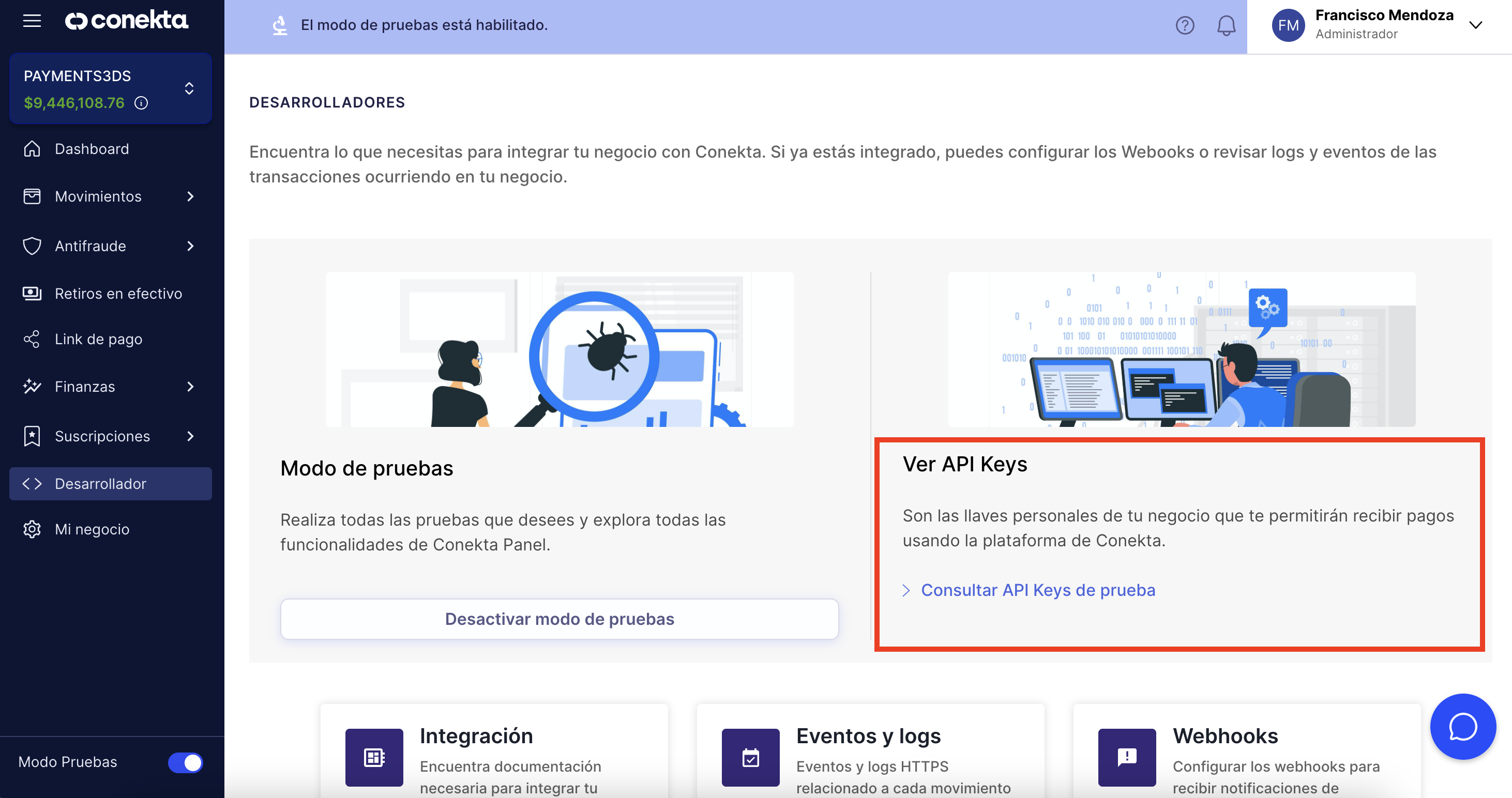
Task: Click the Movimientos wallet icon
Action: [32, 196]
